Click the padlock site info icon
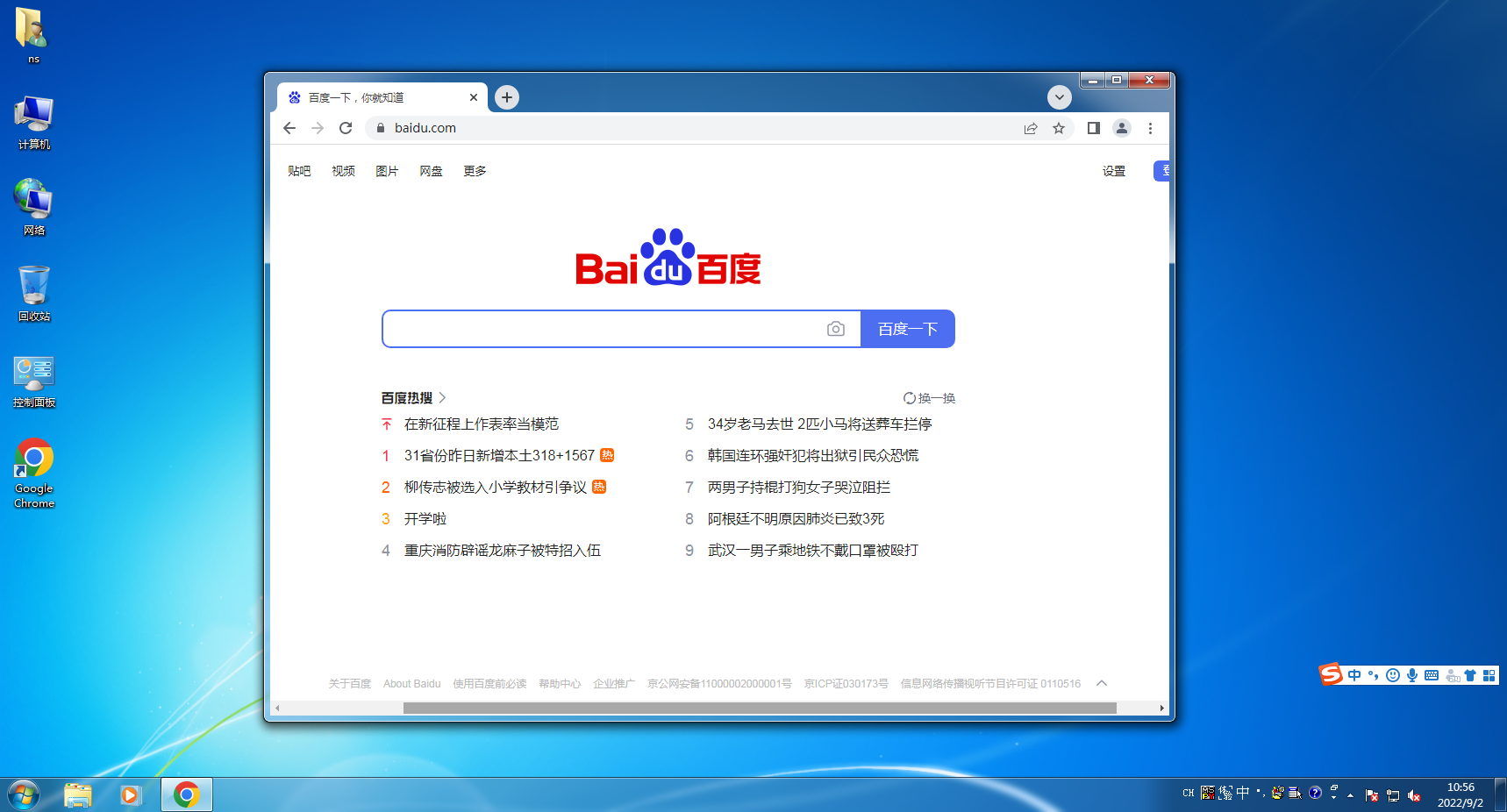 pos(381,128)
